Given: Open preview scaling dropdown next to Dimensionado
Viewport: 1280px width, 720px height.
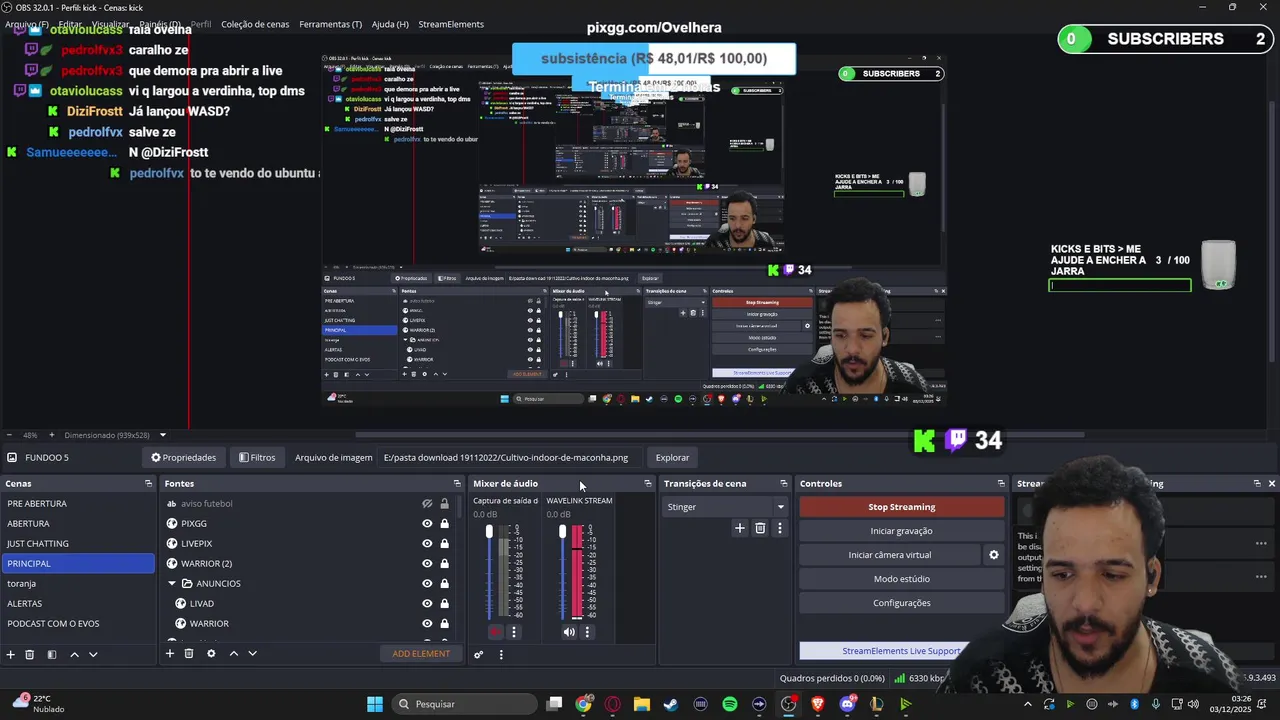Looking at the screenshot, I should click(162, 435).
